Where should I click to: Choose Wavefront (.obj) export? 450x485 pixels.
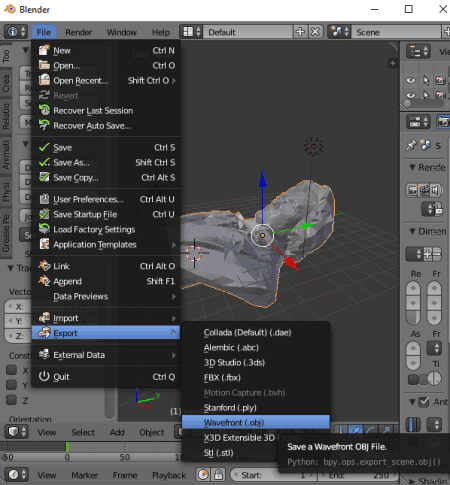click(x=256, y=422)
